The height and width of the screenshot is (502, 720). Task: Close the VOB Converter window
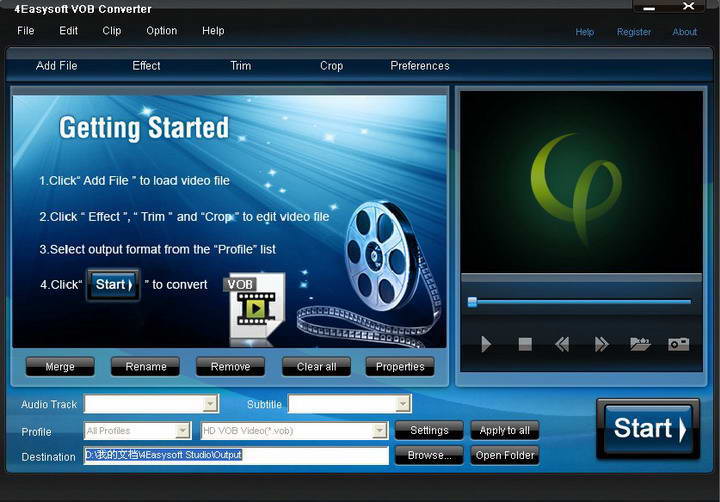688,6
